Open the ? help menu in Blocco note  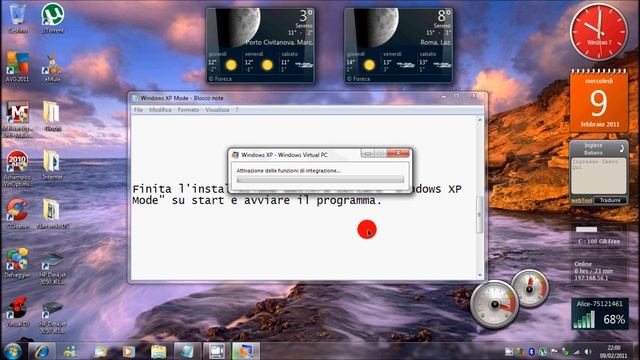pyautogui.click(x=237, y=110)
